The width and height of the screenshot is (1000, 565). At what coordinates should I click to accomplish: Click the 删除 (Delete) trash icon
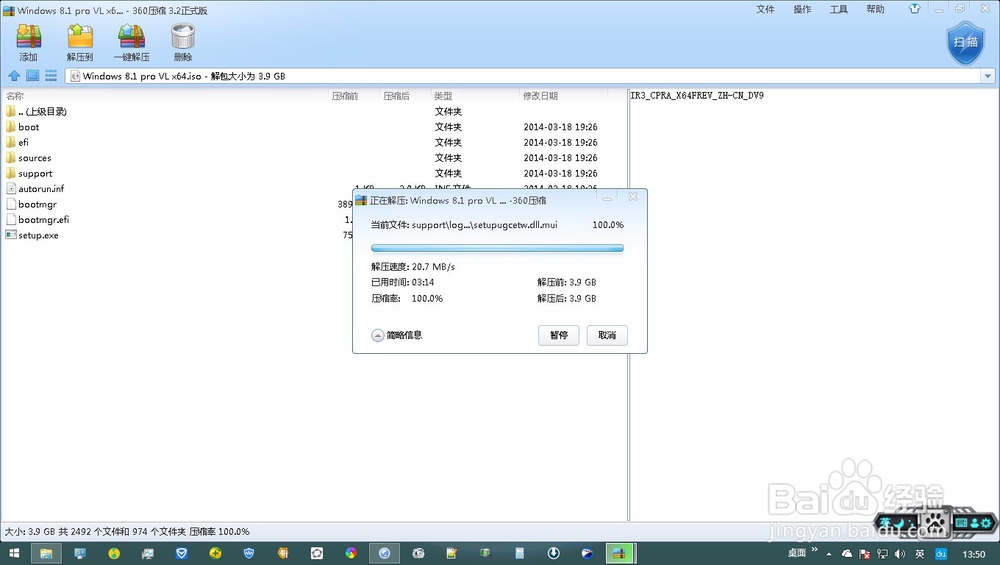pyautogui.click(x=183, y=42)
